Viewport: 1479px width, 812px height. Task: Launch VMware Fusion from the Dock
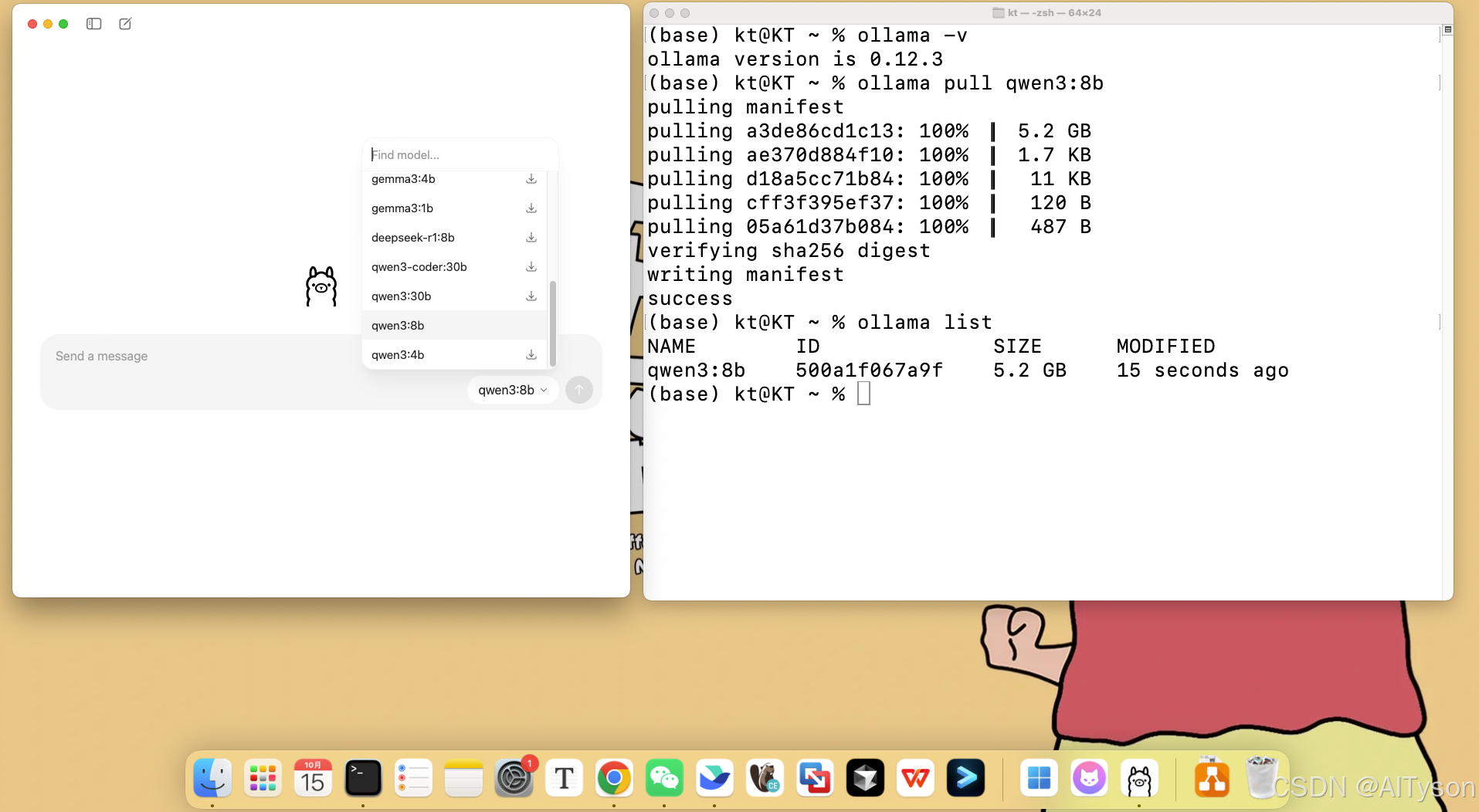pyautogui.click(x=815, y=778)
